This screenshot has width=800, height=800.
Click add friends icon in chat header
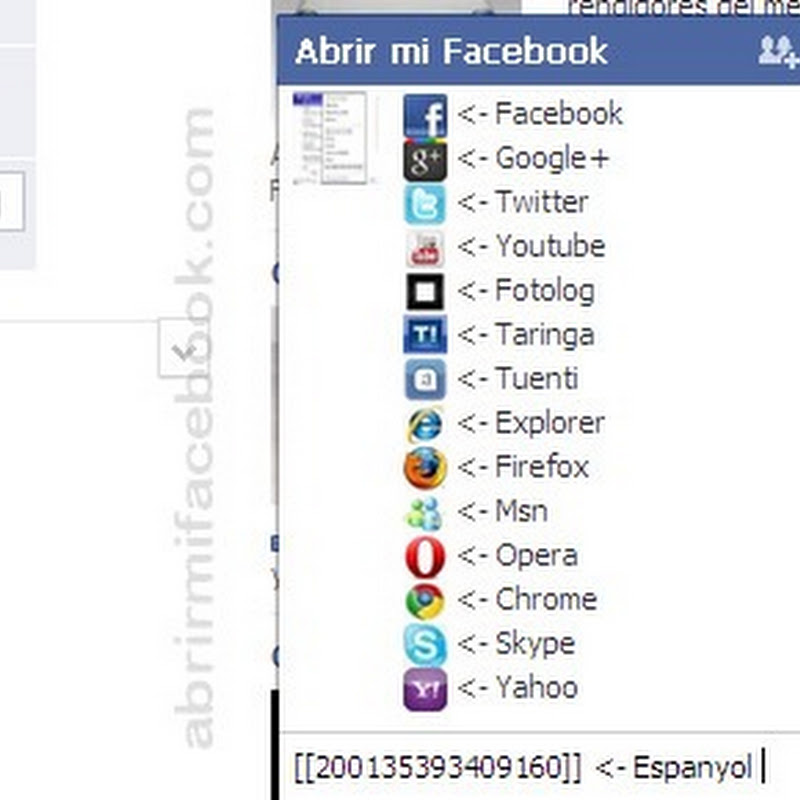point(778,52)
